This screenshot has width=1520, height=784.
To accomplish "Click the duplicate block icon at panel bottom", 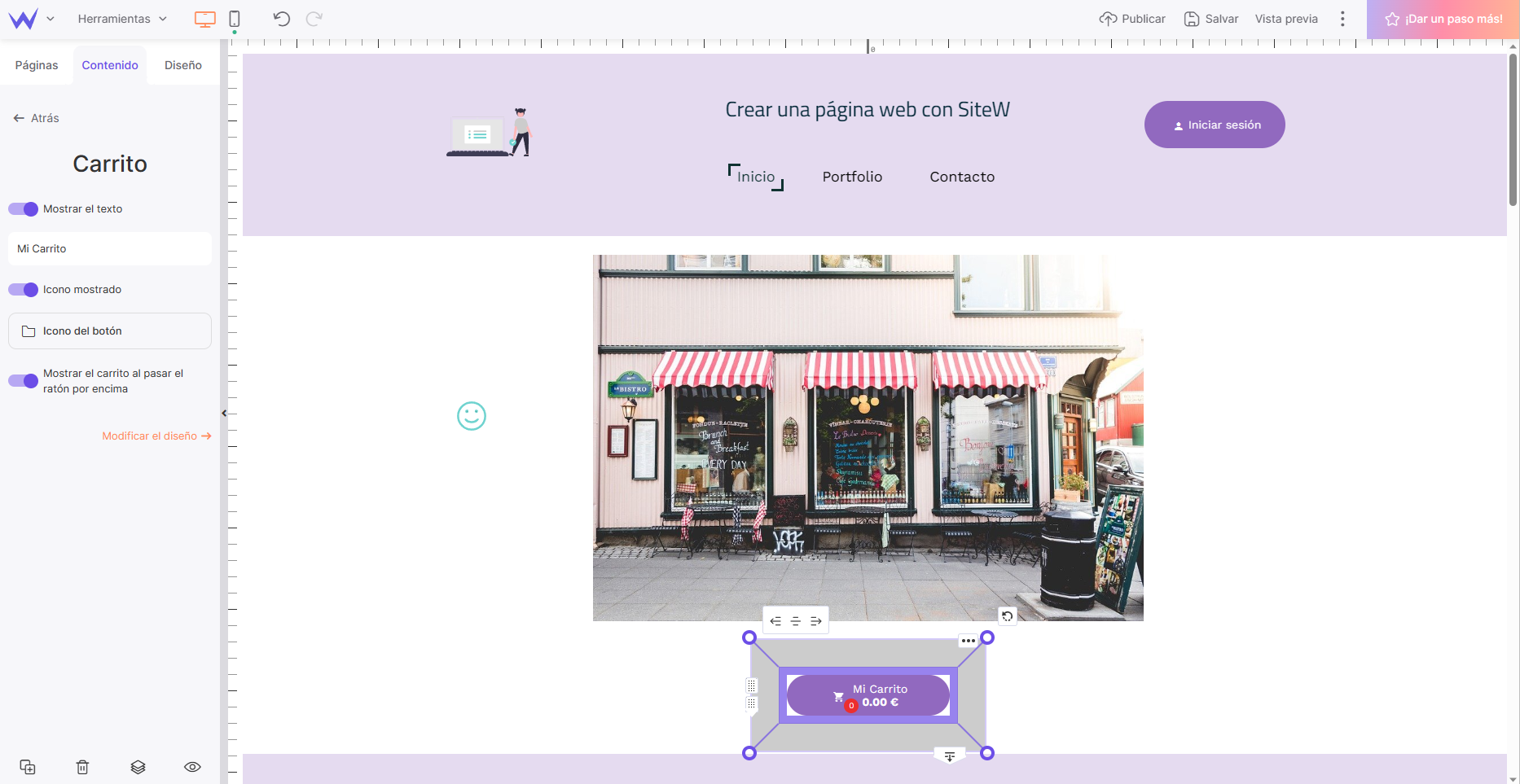I will tap(28, 767).
